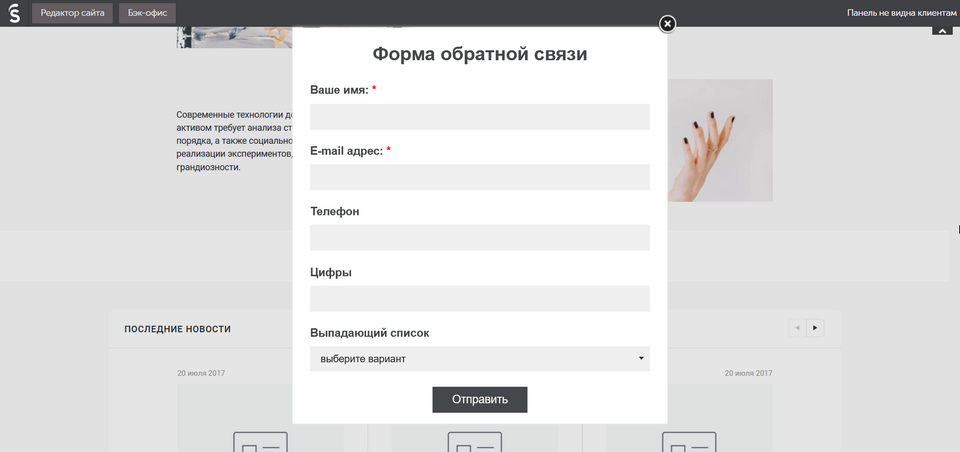Click left news card placeholder image

click(x=260, y=418)
